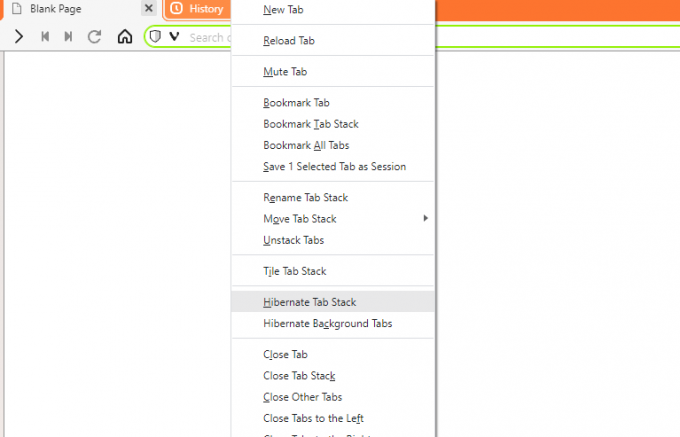Reload the current page
The image size is (680, 437).
point(95,36)
